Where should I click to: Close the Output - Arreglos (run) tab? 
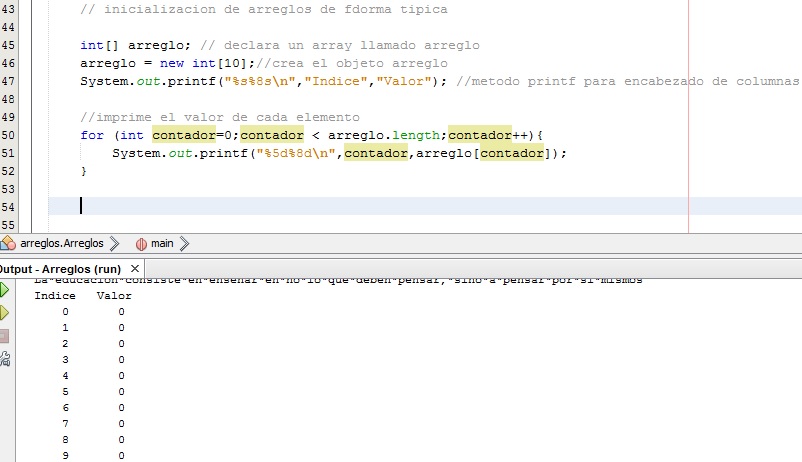click(136, 269)
